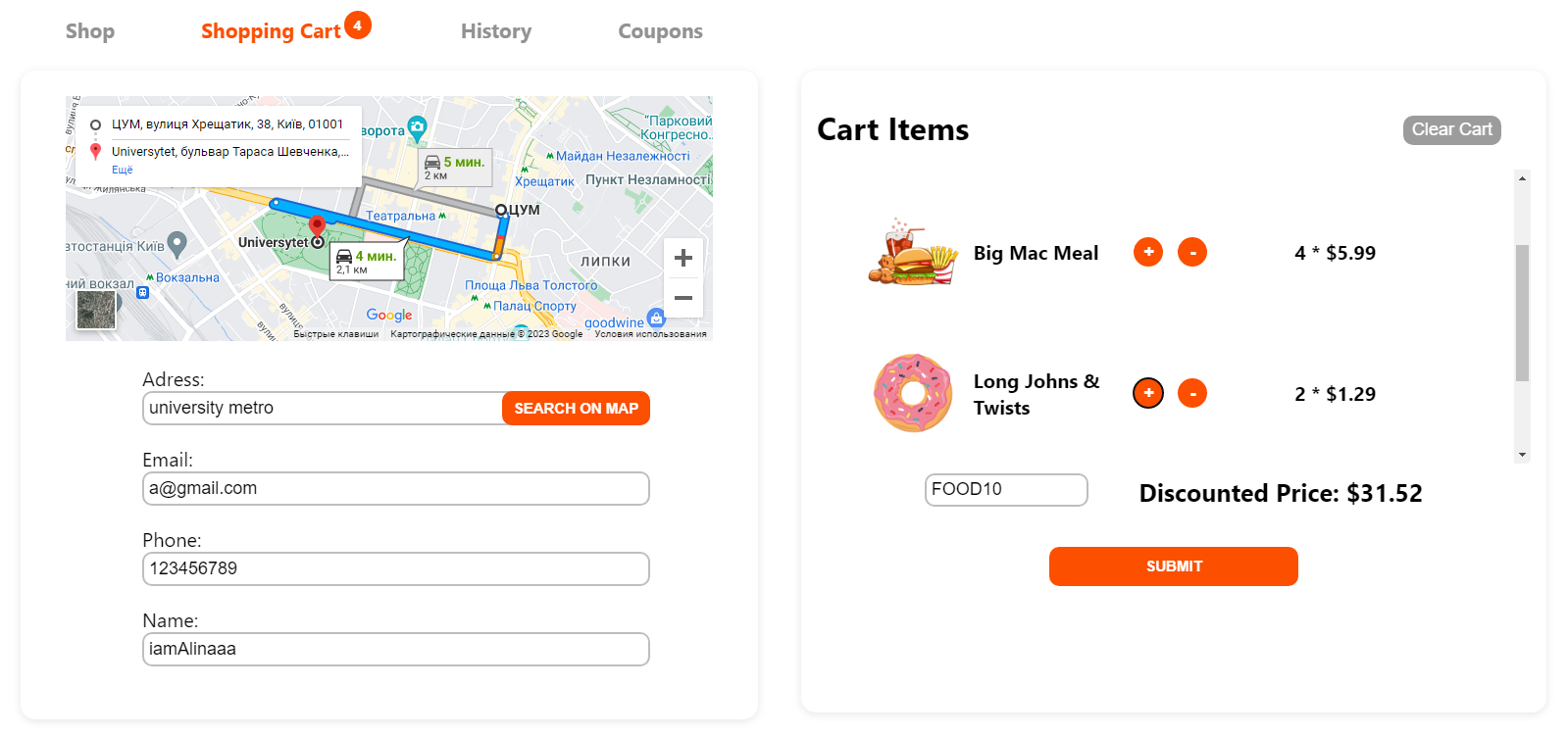Open the Shop tab

[89, 30]
